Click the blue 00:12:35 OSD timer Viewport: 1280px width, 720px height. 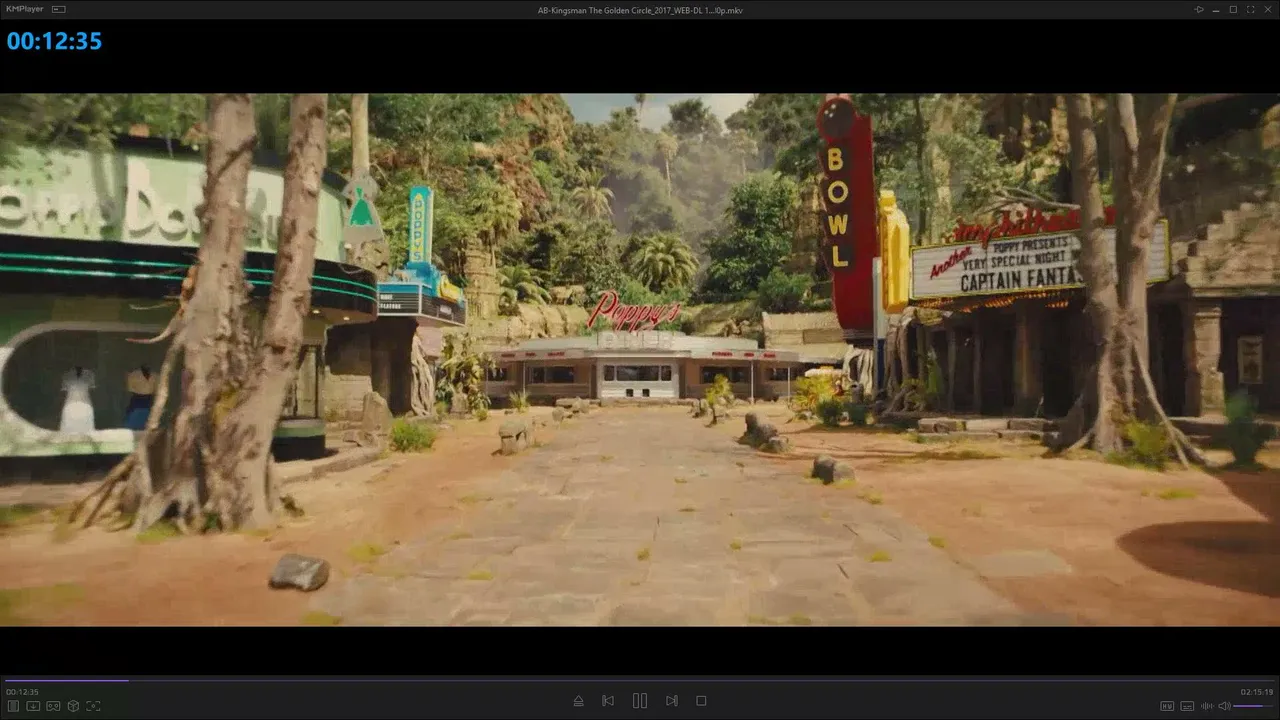click(x=54, y=41)
